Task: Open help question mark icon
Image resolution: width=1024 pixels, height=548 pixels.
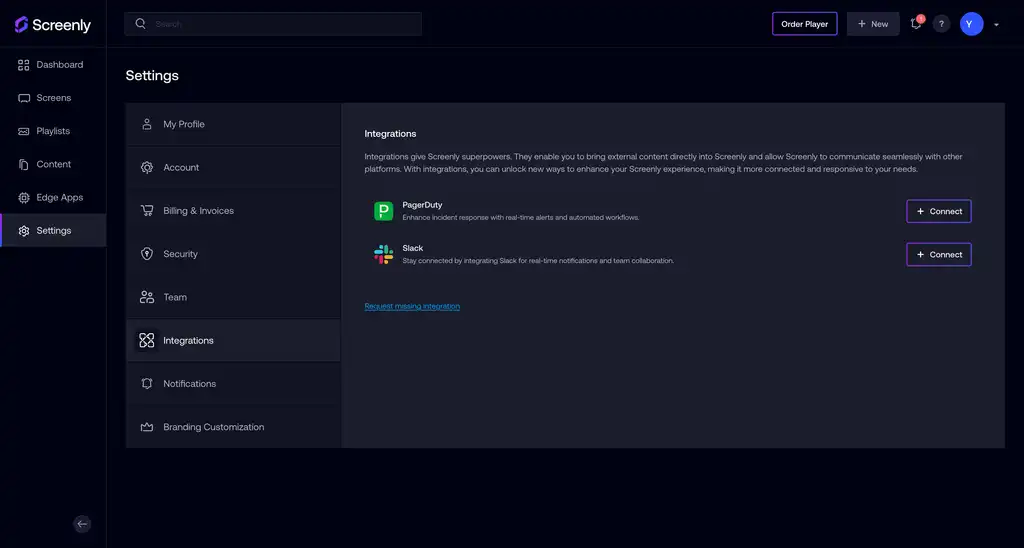Action: (x=941, y=24)
